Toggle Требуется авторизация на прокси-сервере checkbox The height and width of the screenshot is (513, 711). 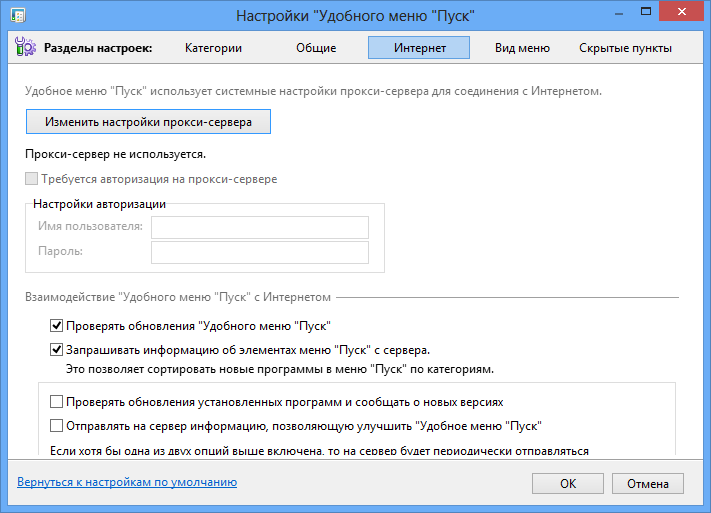32,179
